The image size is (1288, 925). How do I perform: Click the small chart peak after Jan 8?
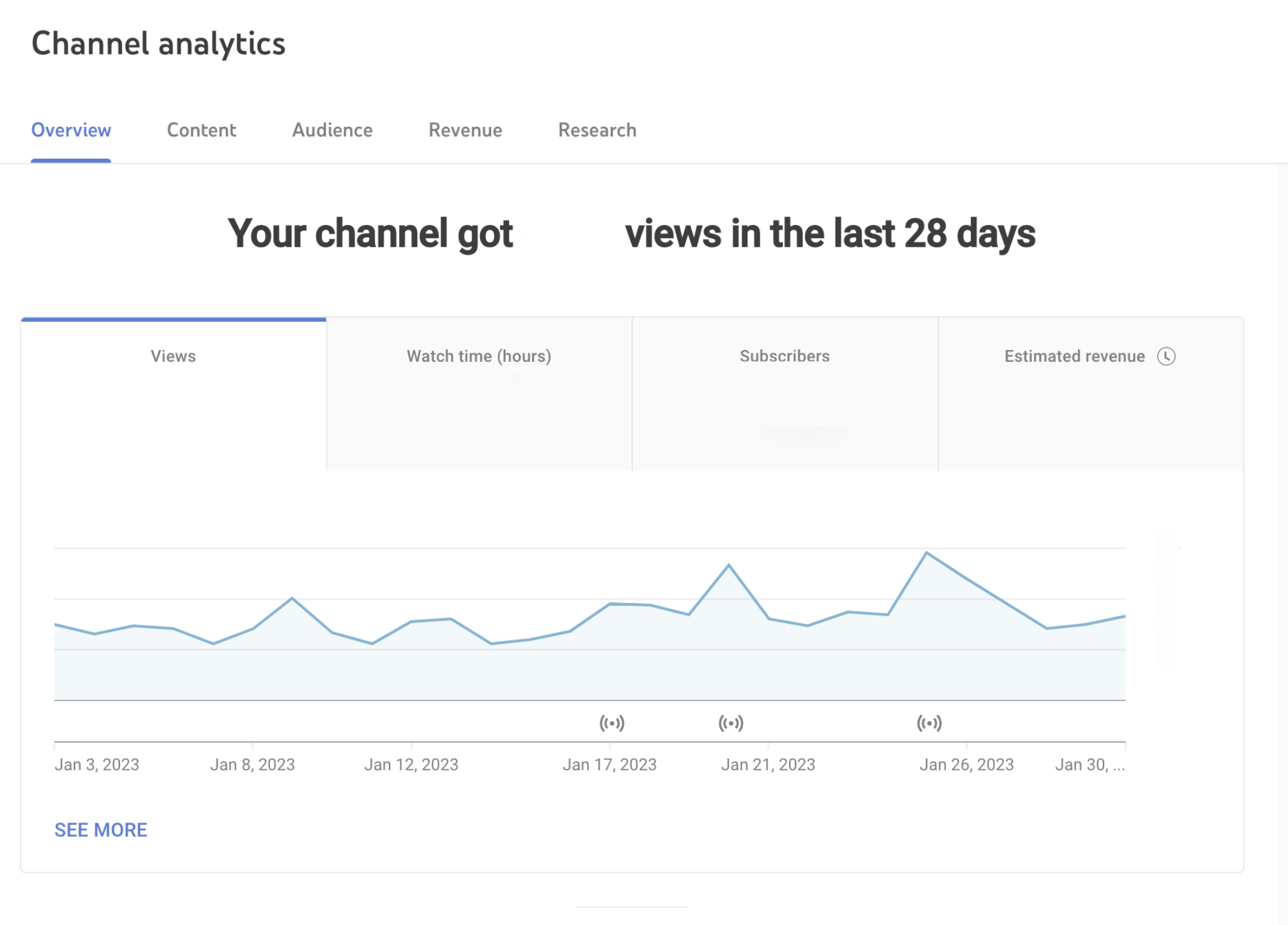coord(292,598)
